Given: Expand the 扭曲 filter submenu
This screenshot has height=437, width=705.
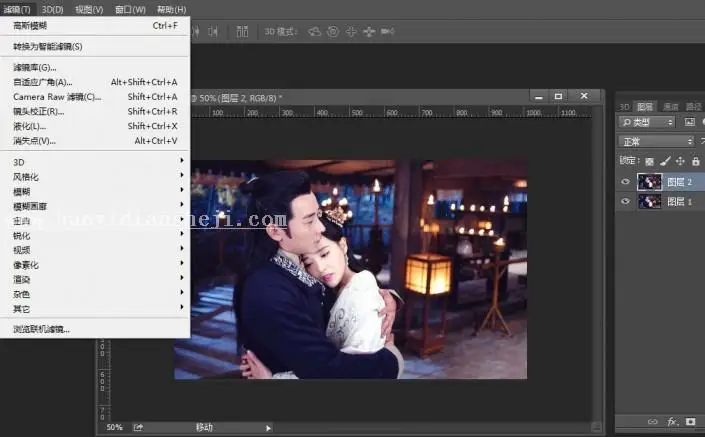Looking at the screenshot, I should (x=95, y=221).
